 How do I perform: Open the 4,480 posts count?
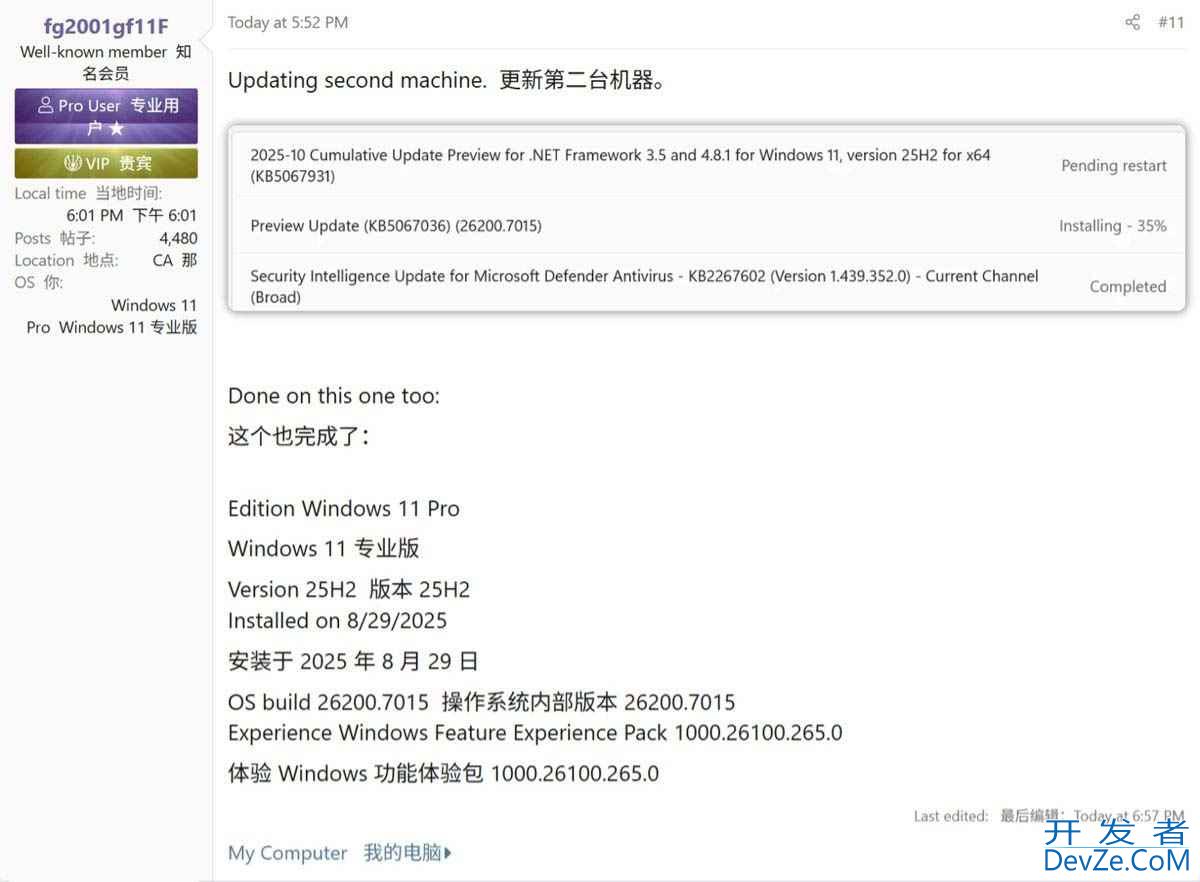[178, 238]
